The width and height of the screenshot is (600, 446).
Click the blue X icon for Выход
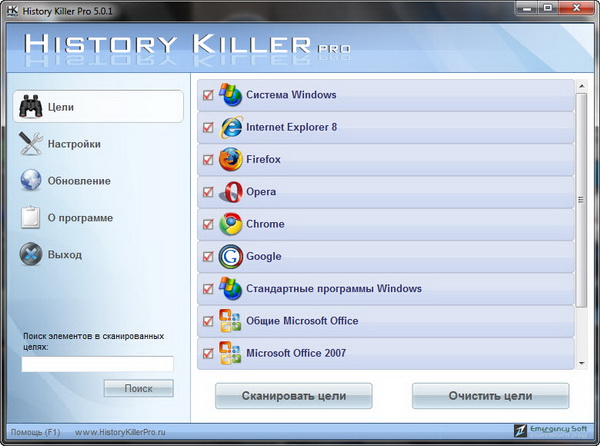[32, 255]
